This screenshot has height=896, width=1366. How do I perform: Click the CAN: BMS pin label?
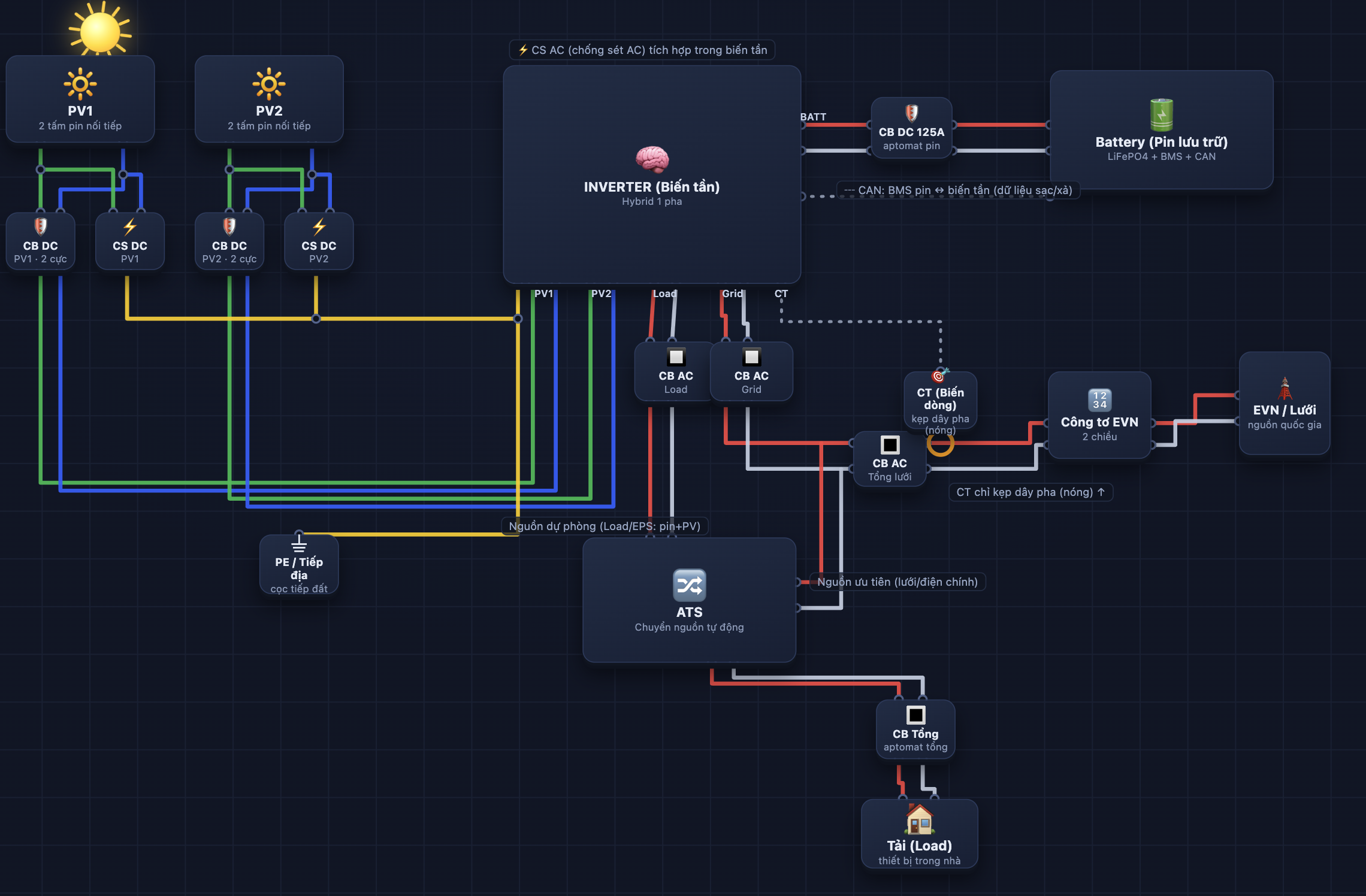tap(958, 190)
